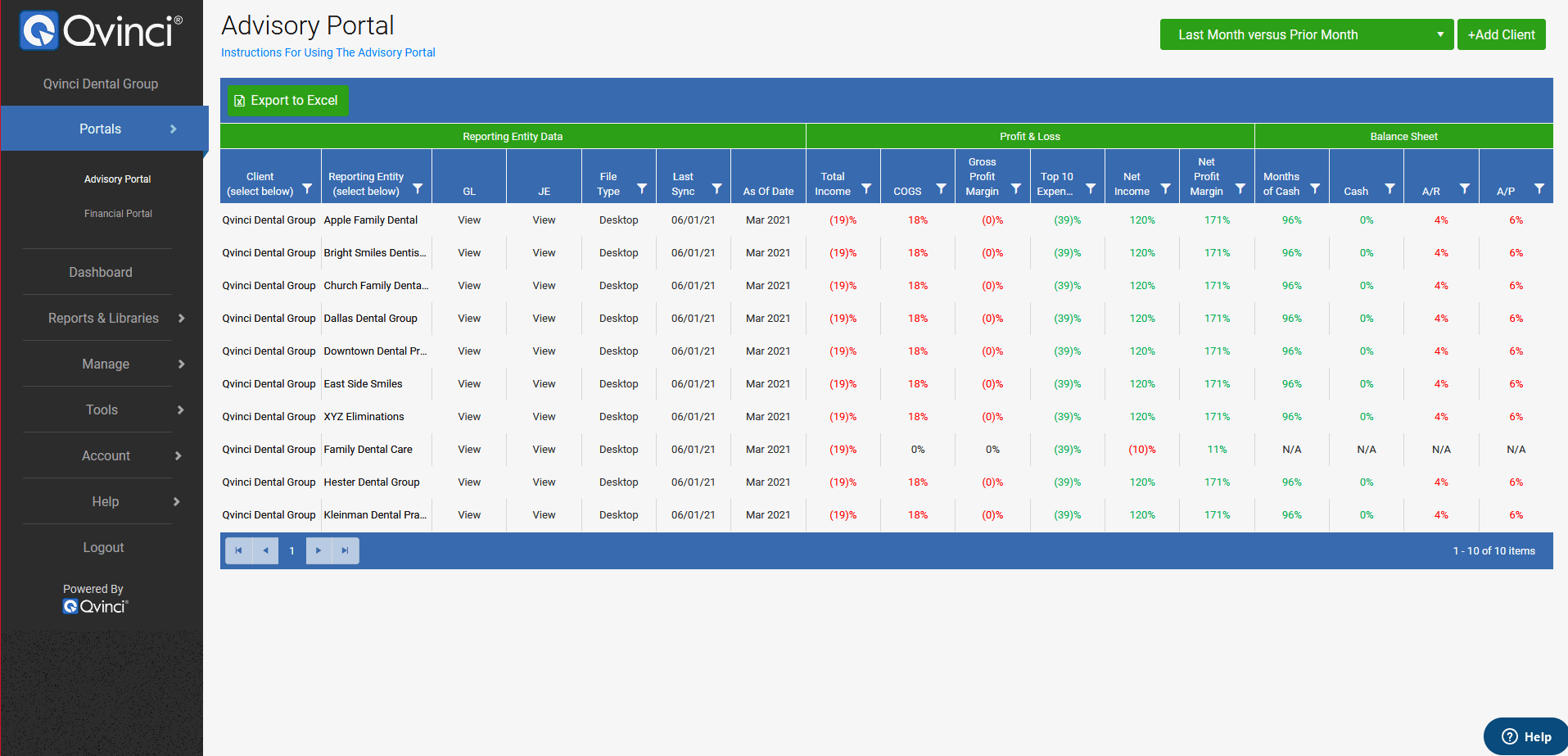Select the Church Family Denta... entity cell

click(376, 285)
